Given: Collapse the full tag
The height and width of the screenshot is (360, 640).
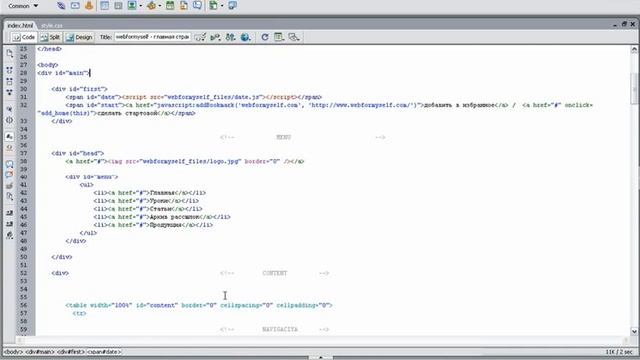Looking at the screenshot, I should tap(9, 70).
